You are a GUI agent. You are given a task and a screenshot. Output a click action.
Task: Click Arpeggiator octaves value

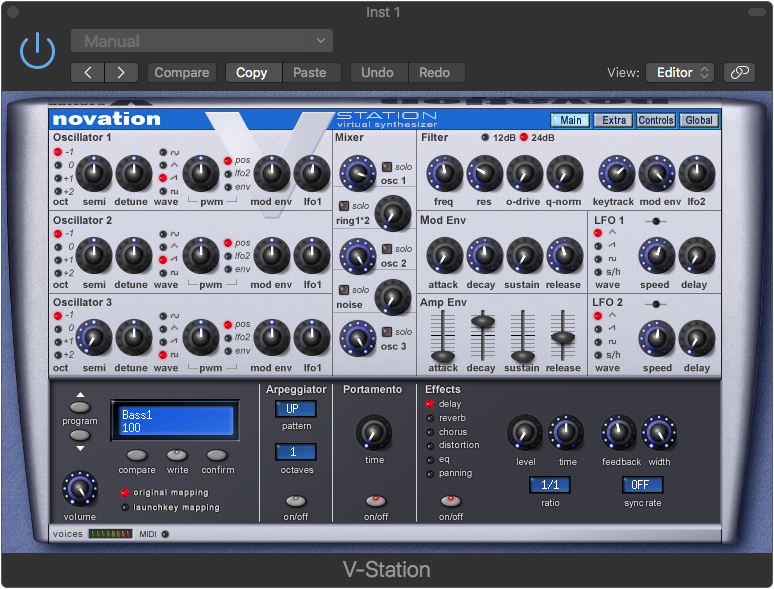(x=296, y=452)
